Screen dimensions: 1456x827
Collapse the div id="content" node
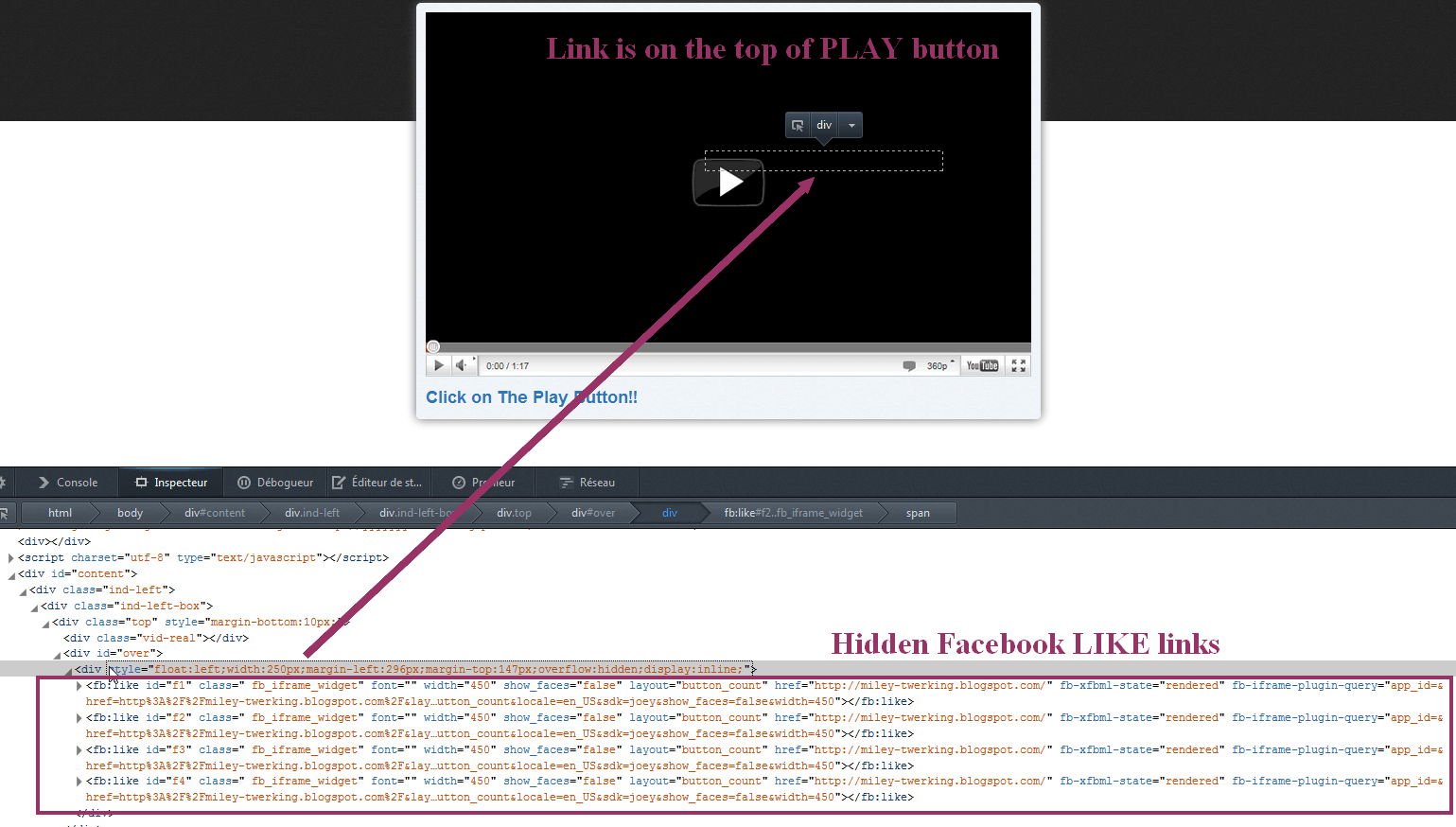coord(11,574)
